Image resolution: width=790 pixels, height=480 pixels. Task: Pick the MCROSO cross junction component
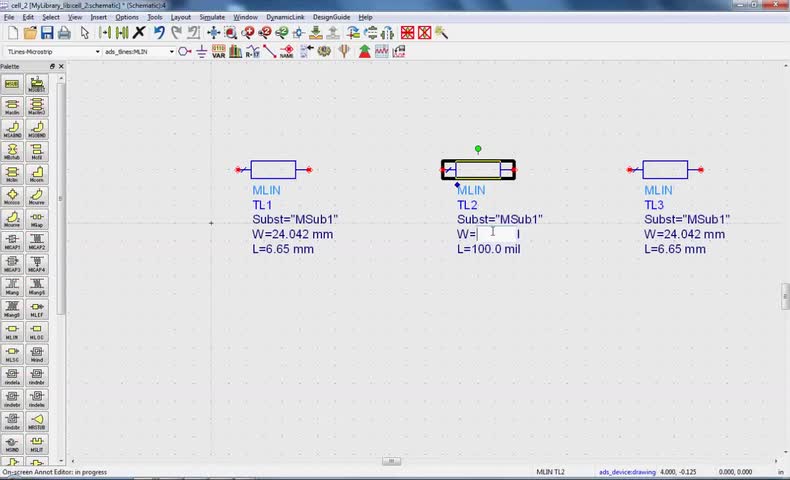(x=12, y=196)
